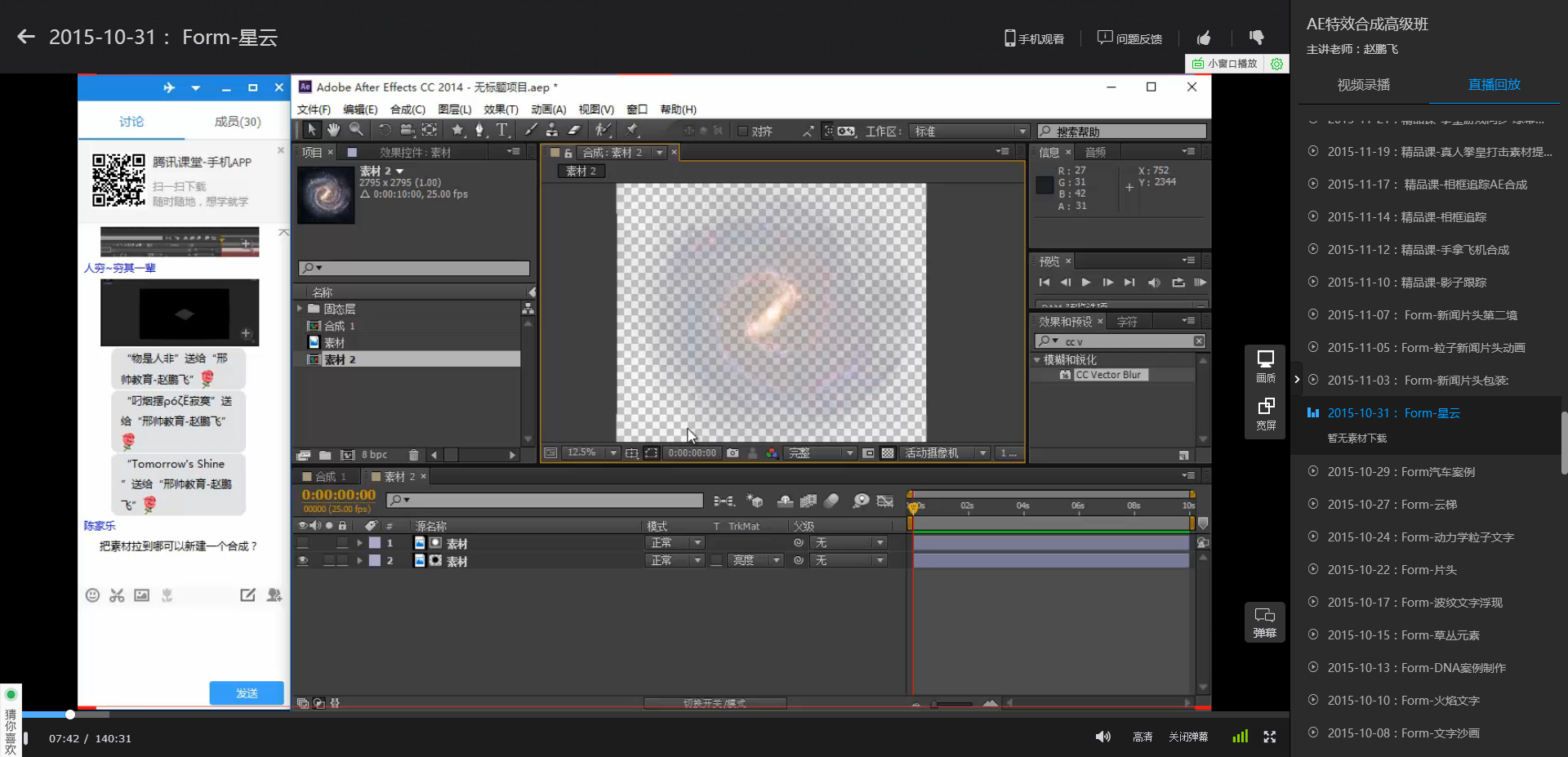Click the effects search field with 'cc v'

[1119, 341]
